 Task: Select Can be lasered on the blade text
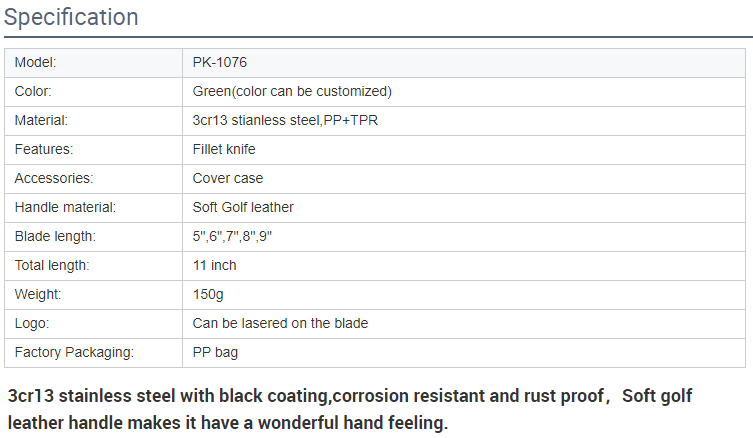pyautogui.click(x=280, y=323)
